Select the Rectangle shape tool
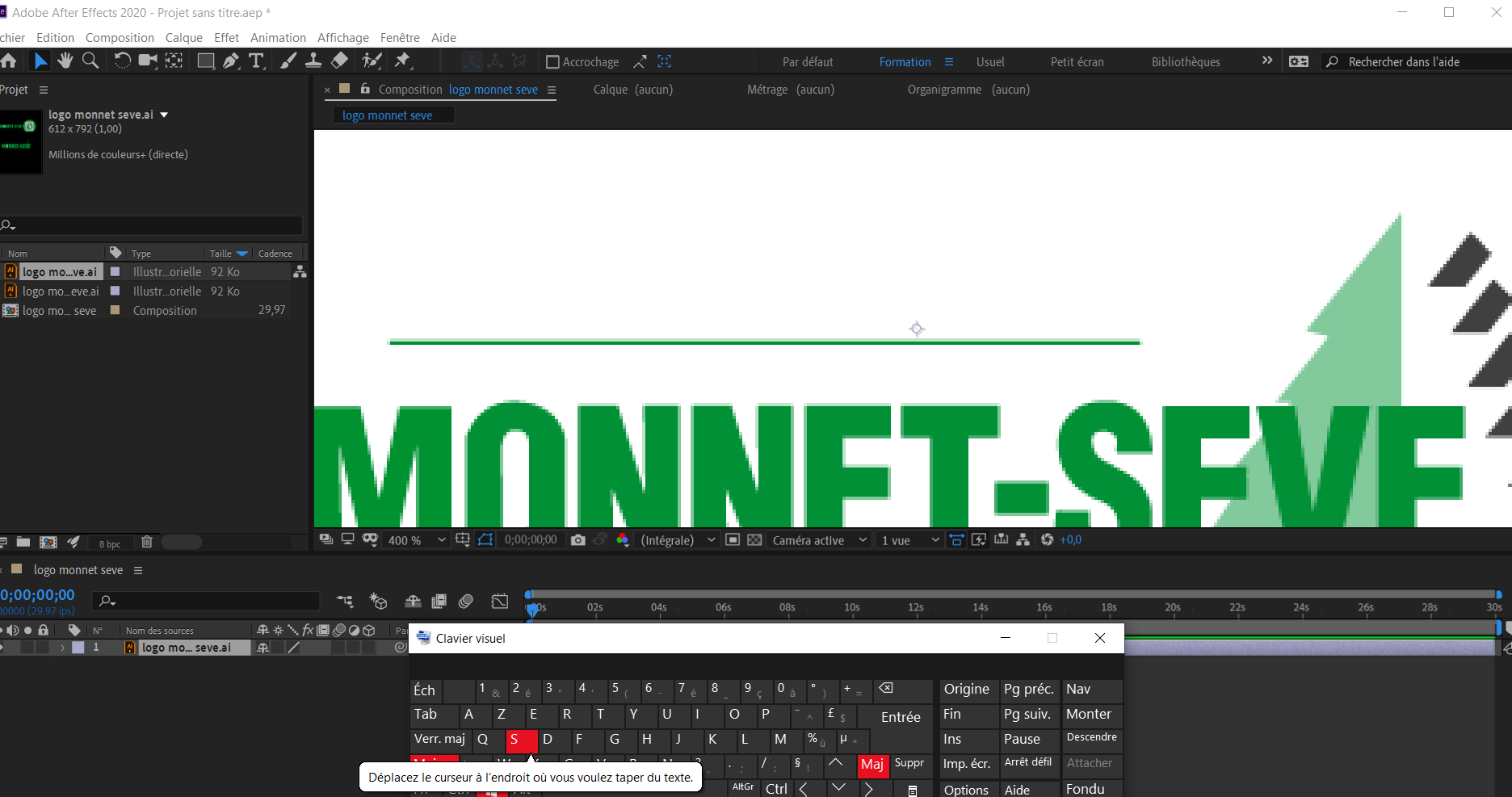The height and width of the screenshot is (797, 1512). (206, 61)
